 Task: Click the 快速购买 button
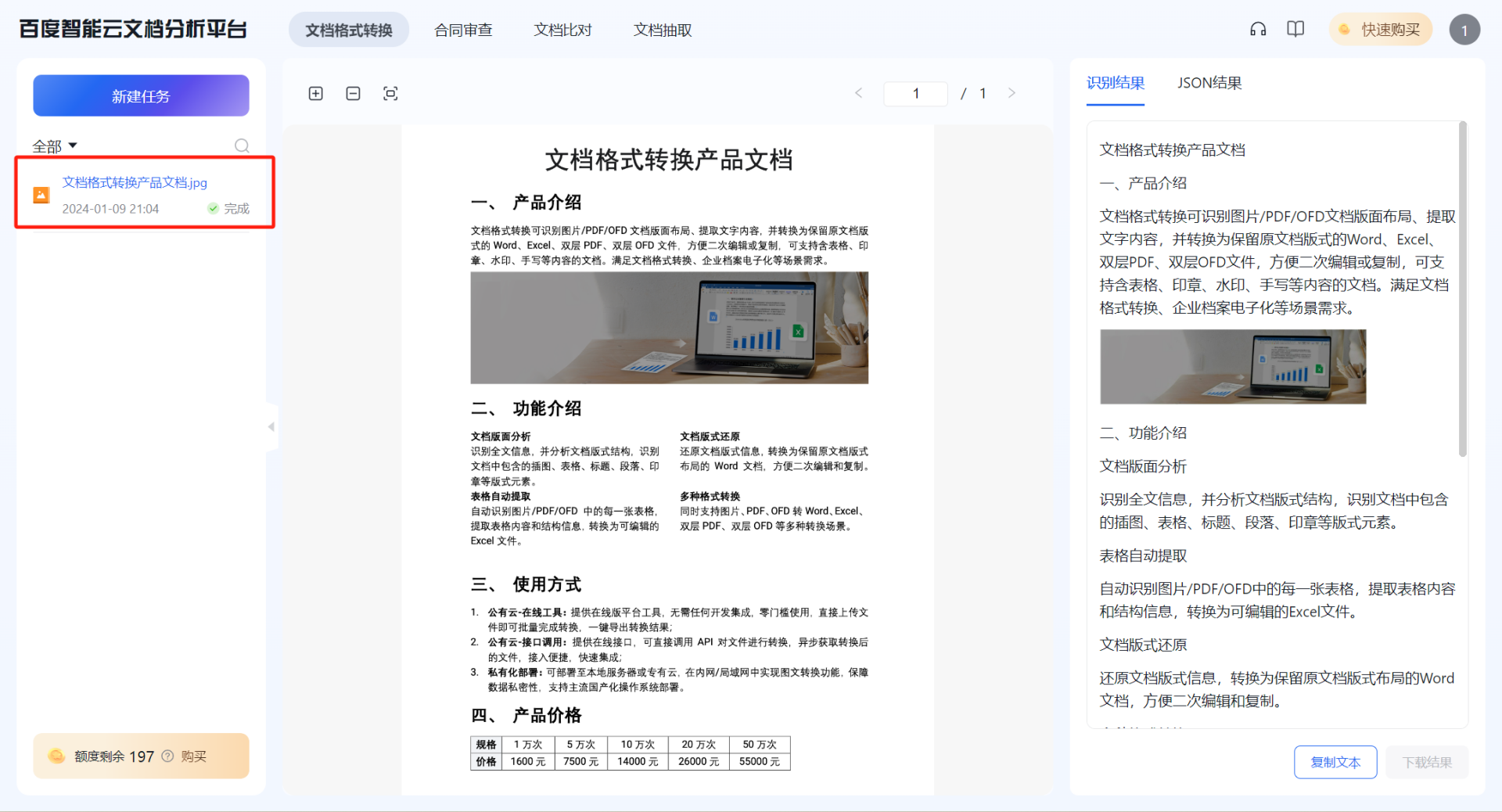pyautogui.click(x=1381, y=30)
